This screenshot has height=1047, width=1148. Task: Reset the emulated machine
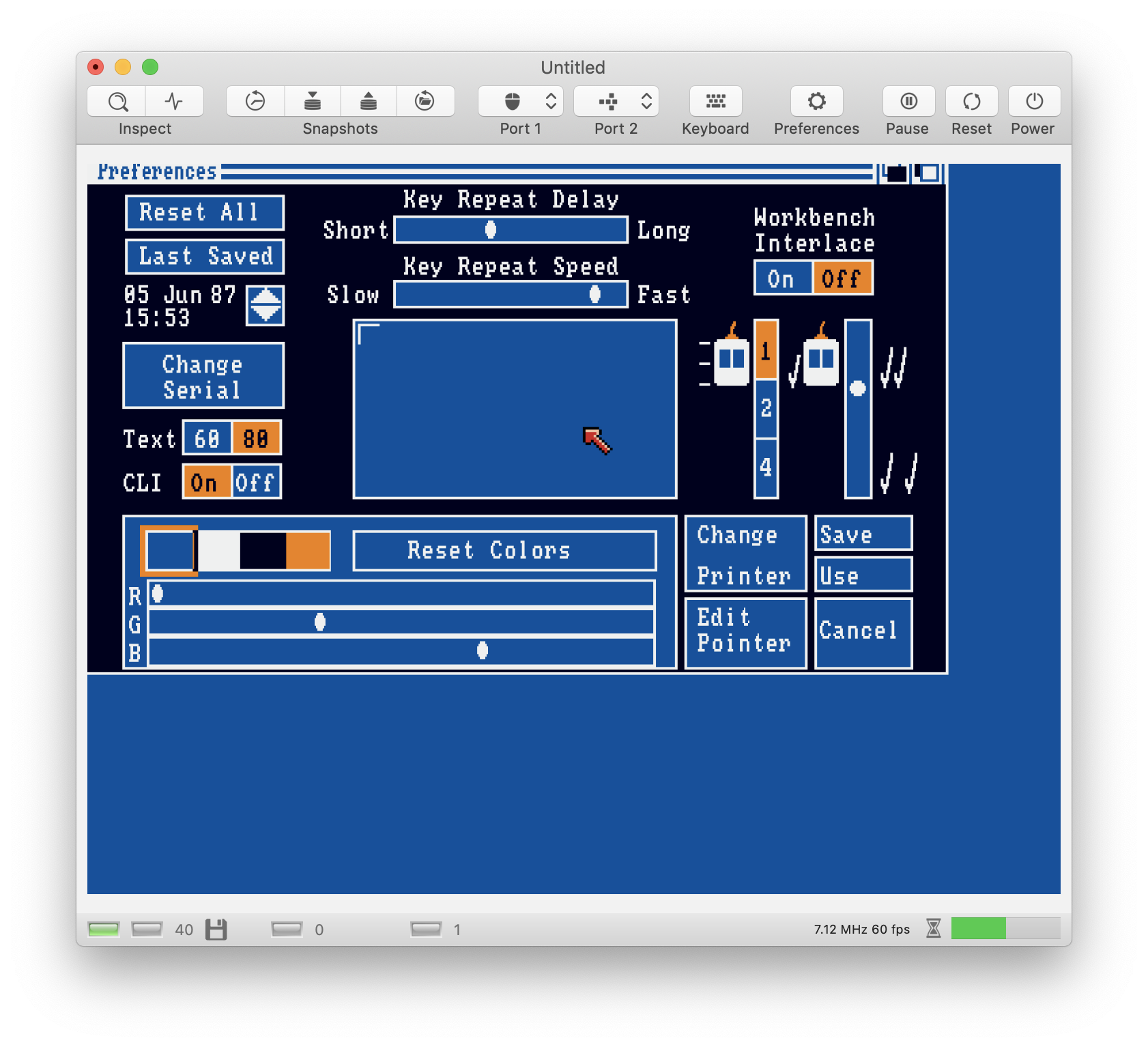click(x=971, y=102)
